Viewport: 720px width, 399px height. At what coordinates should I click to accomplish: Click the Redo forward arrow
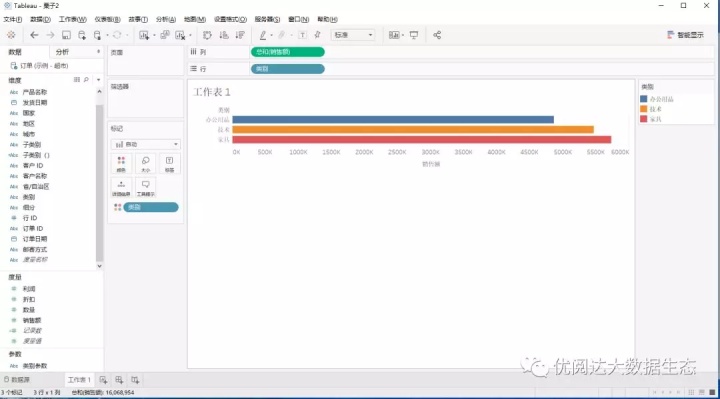pyautogui.click(x=50, y=35)
